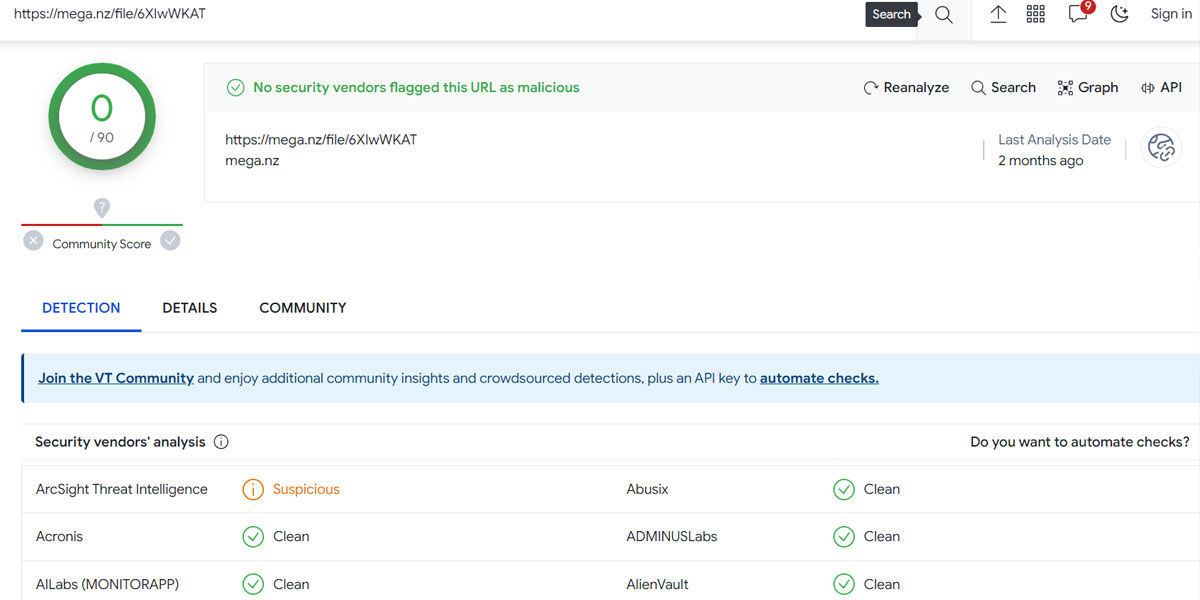Click the ADMINUSLabs vendor name
Viewport: 1200px width, 600px height.
point(672,537)
